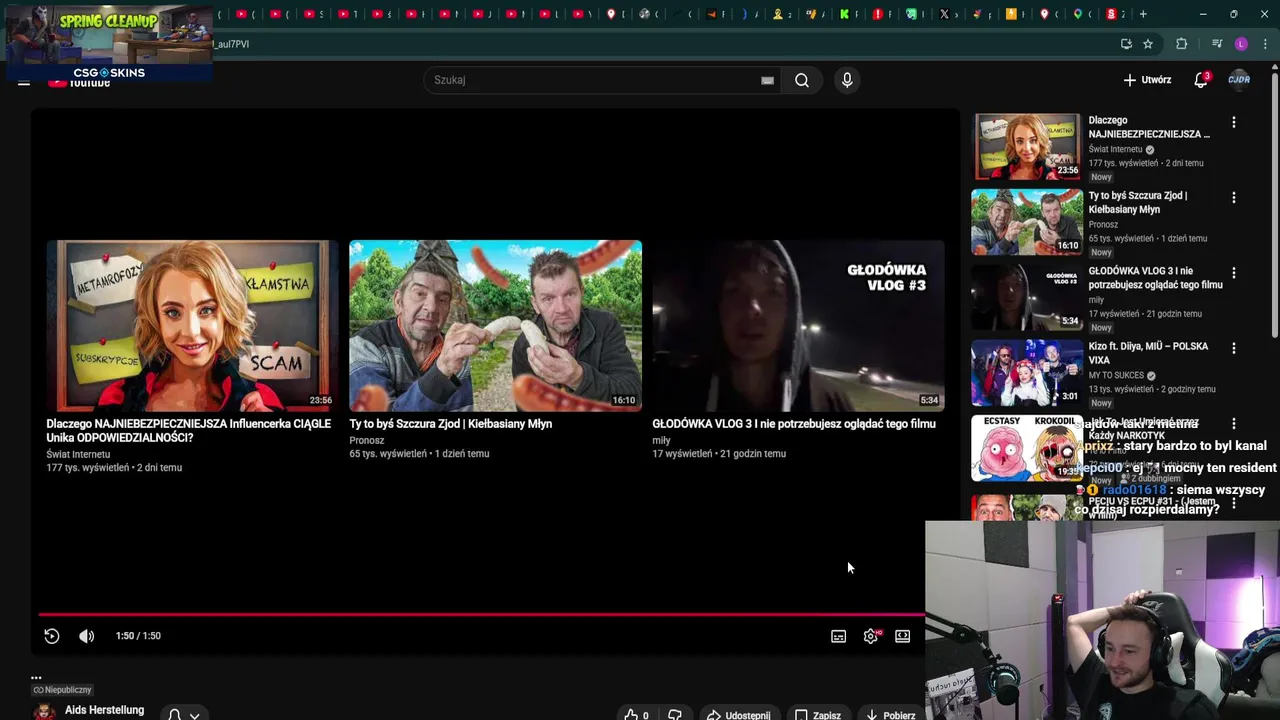This screenshot has height=720, width=1280.
Task: Toggle subtitles in the player
Action: 838,636
